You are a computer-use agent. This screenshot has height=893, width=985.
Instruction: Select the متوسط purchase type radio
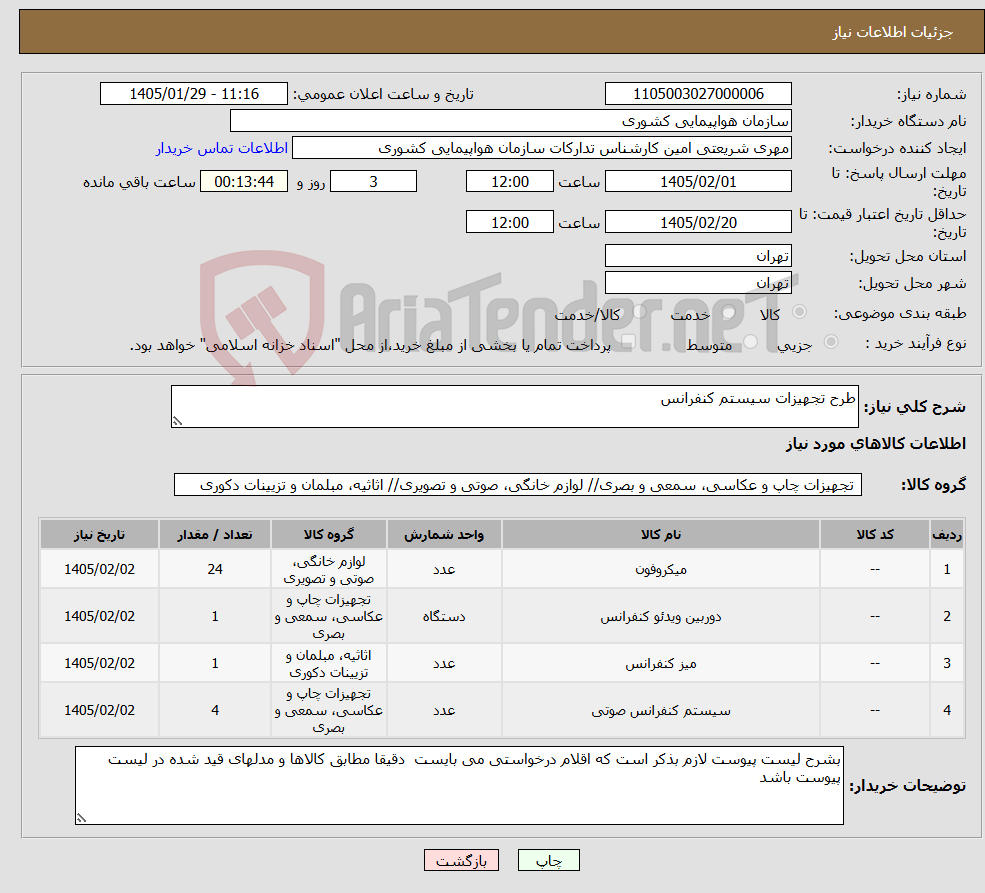[751, 342]
